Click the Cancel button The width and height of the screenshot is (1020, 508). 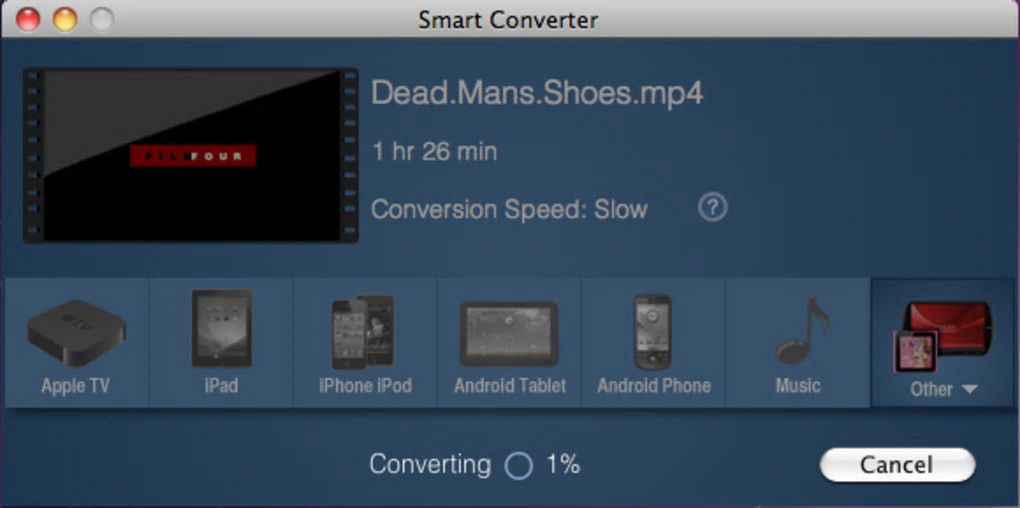tap(897, 464)
